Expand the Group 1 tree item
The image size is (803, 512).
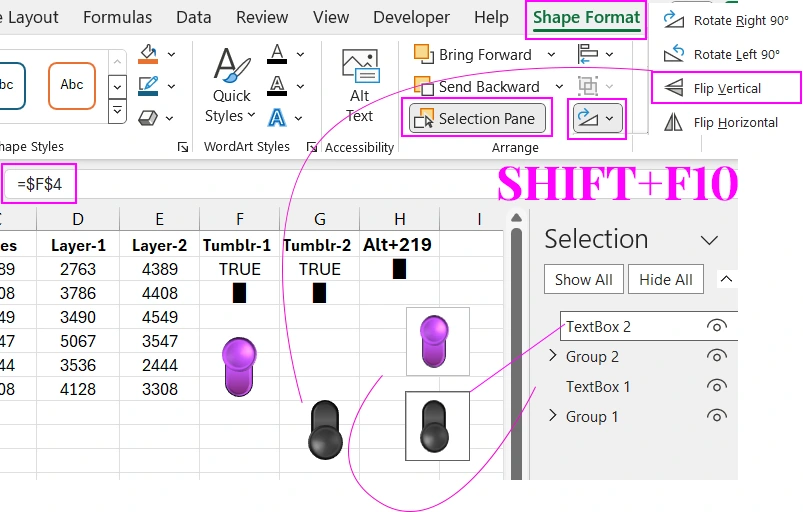coord(553,416)
